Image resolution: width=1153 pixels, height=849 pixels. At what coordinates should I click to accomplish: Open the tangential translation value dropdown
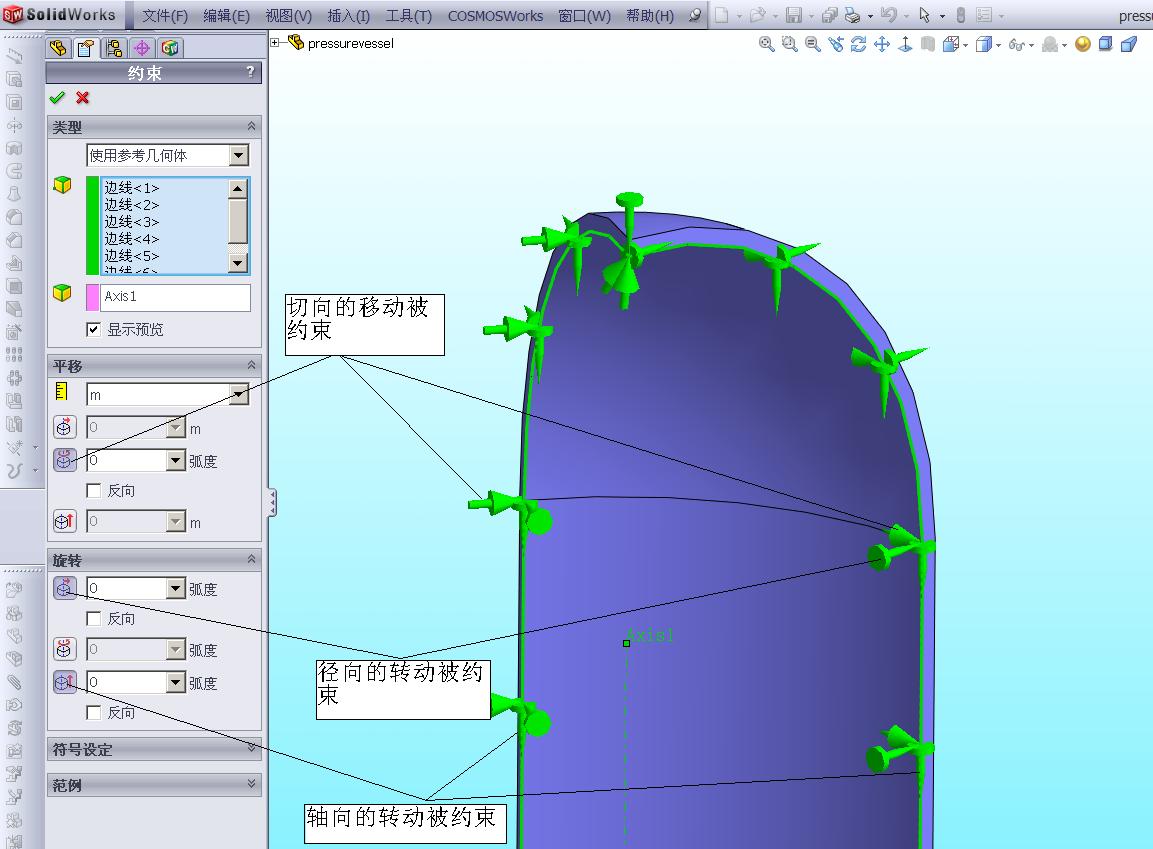(x=175, y=460)
